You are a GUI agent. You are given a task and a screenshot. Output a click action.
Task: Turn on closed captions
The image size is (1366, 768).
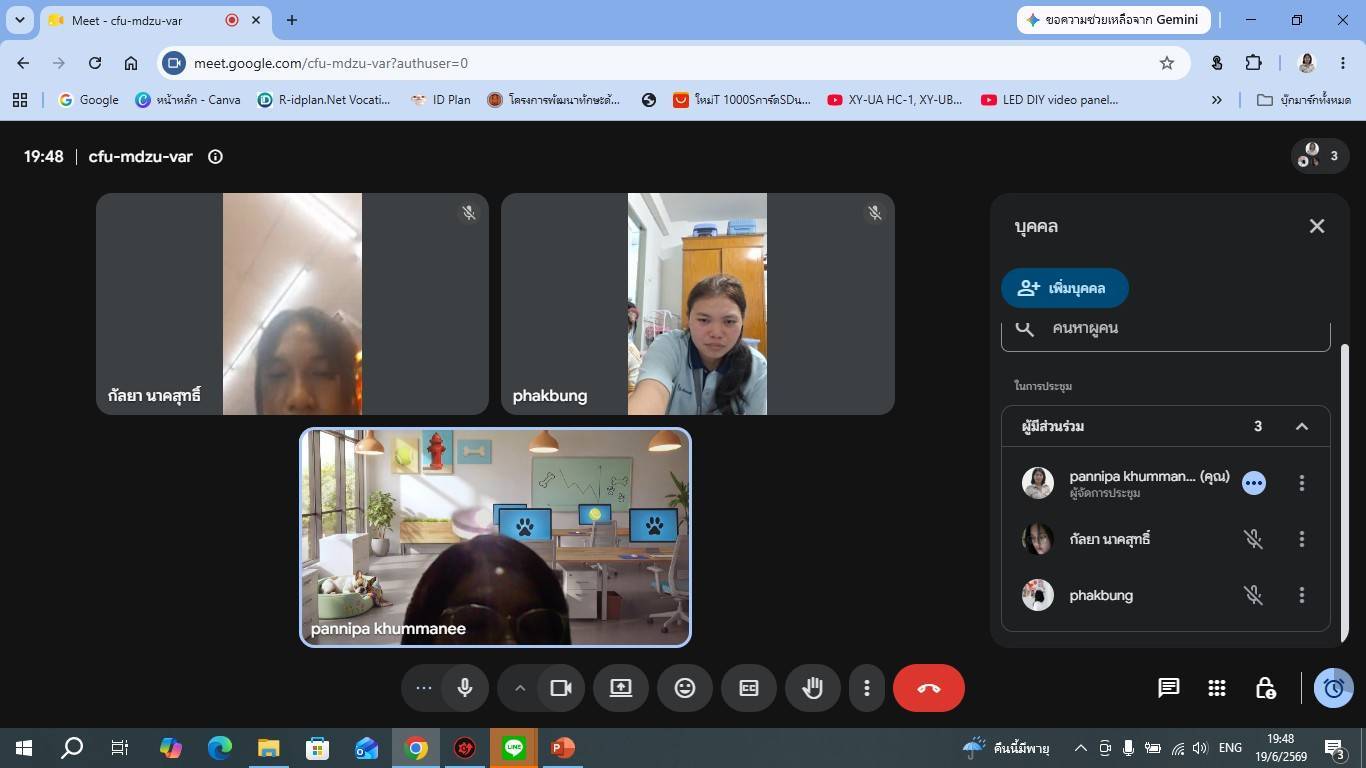coord(749,688)
